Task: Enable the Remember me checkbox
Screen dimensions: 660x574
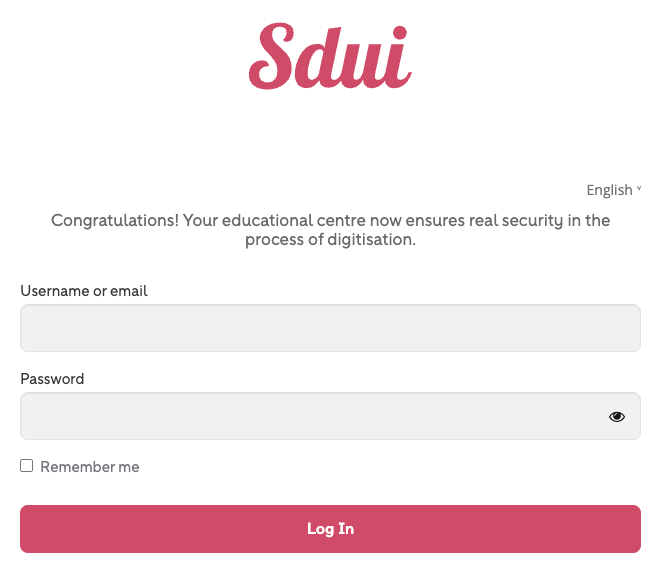Action: click(x=27, y=466)
